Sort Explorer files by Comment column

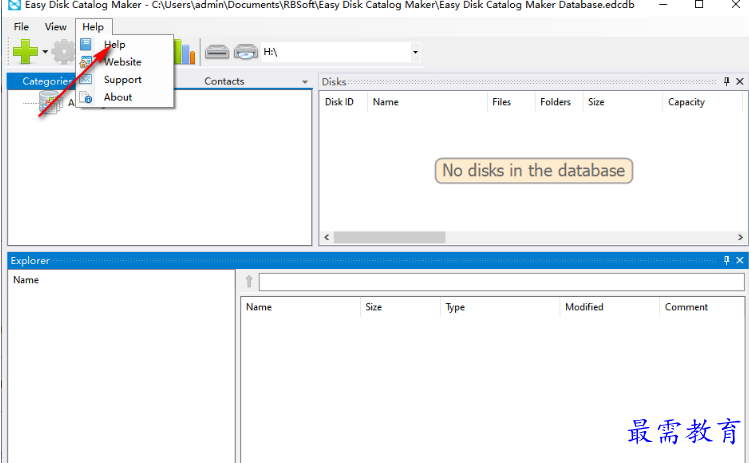tap(701, 307)
